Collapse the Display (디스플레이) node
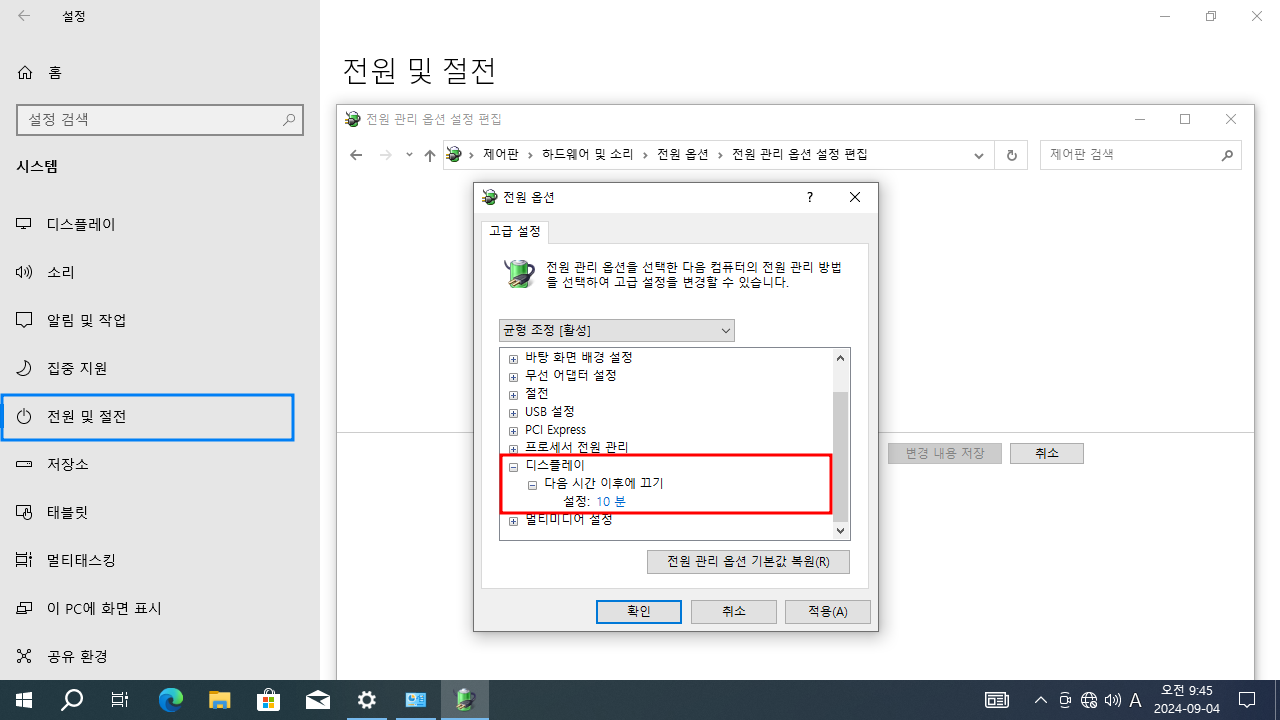Image resolution: width=1280 pixels, height=720 pixels. click(513, 467)
